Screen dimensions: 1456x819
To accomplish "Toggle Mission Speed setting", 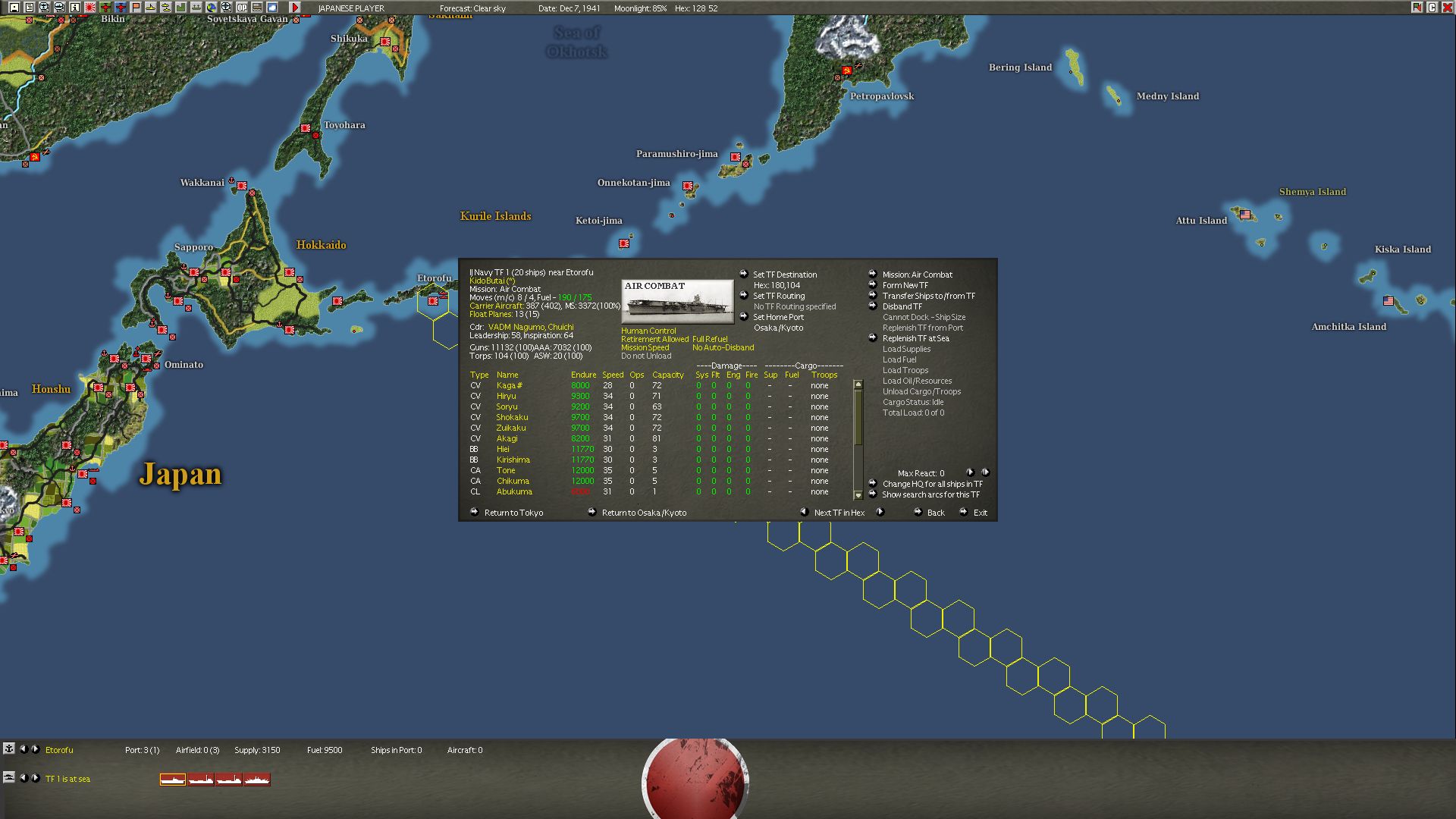I will pos(645,347).
